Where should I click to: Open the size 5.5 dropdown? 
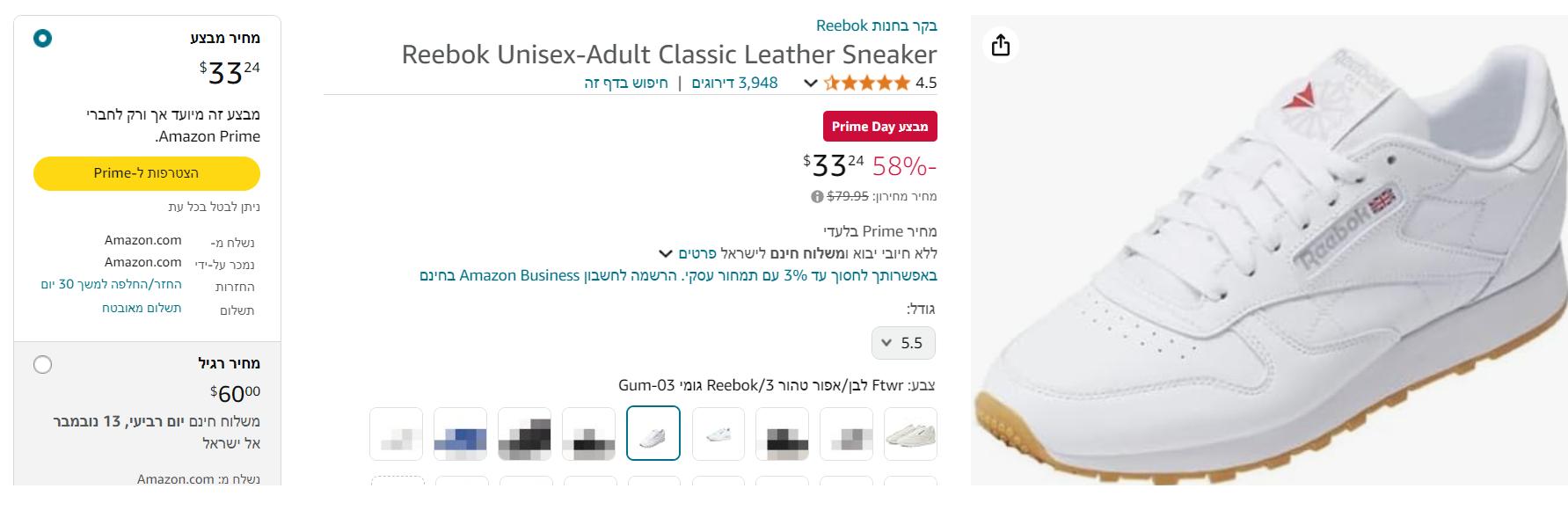(903, 343)
